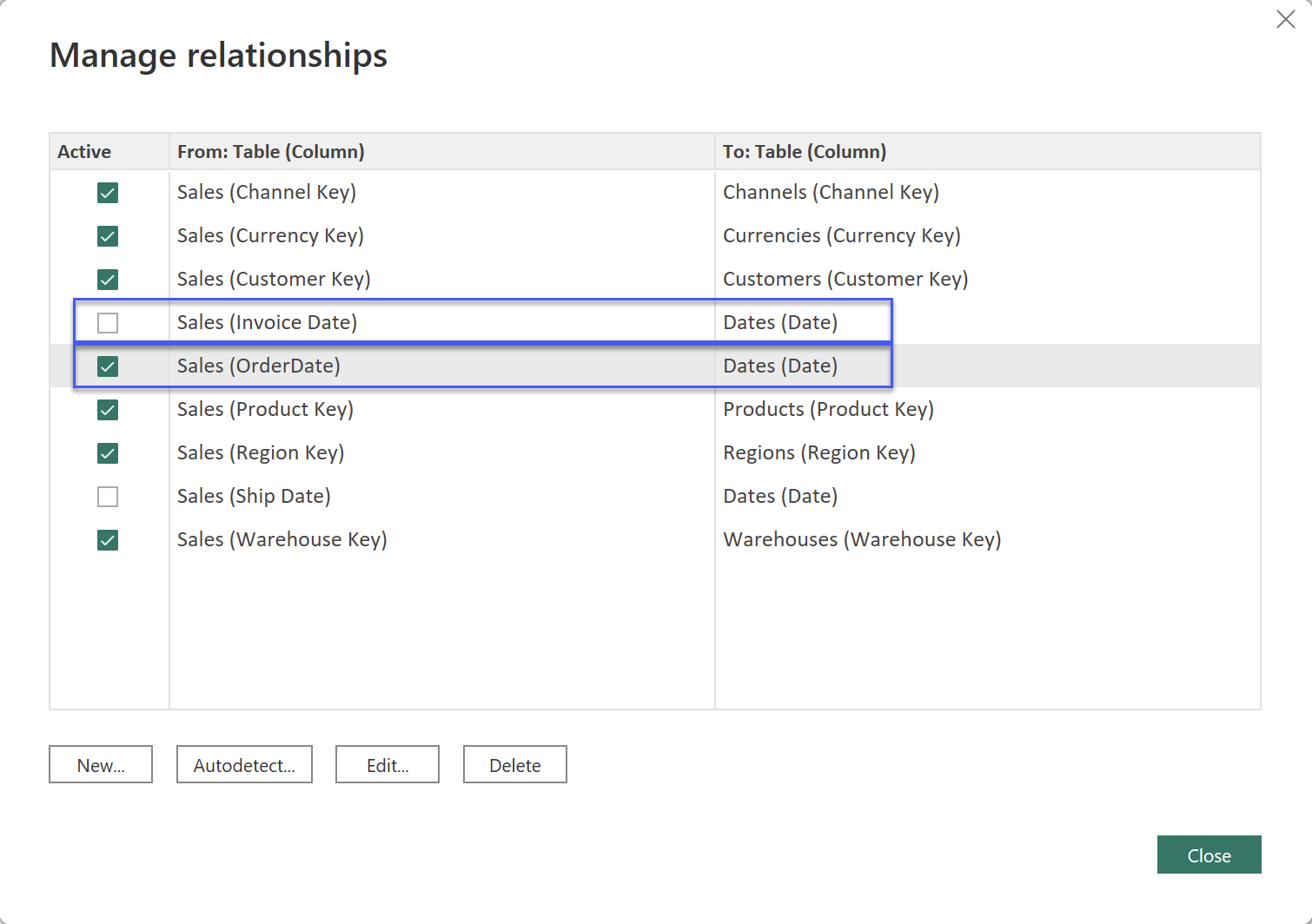Screen dimensions: 1312x924
Task: Dismiss dialog using the X icon
Action: [1286, 19]
